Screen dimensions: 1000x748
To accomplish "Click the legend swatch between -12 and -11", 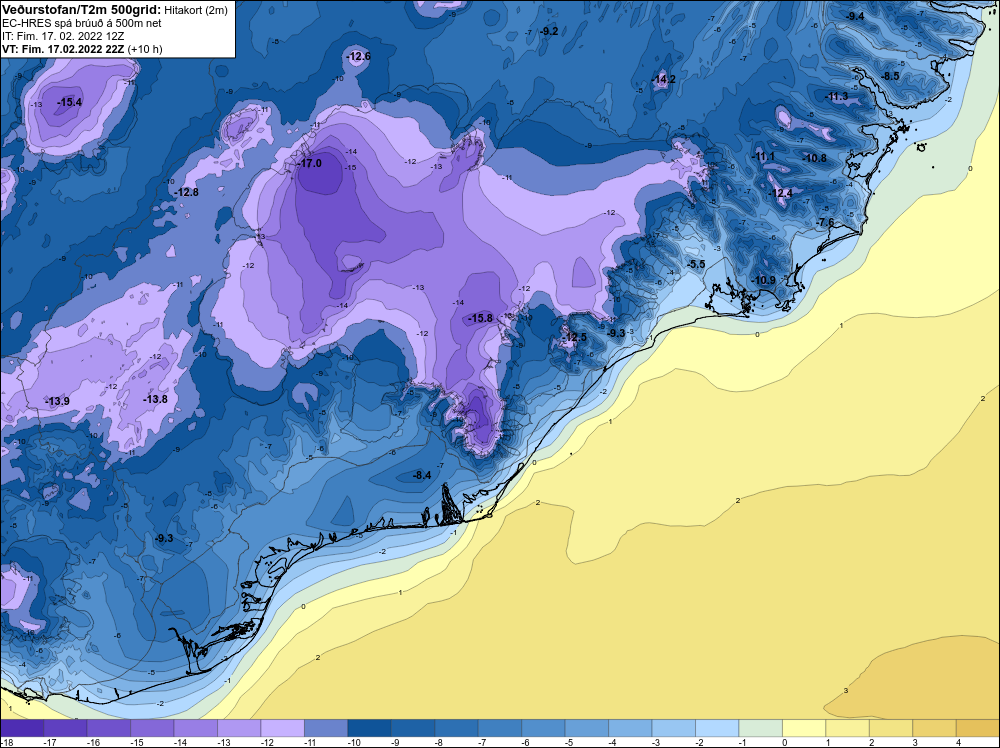I will tap(283, 728).
